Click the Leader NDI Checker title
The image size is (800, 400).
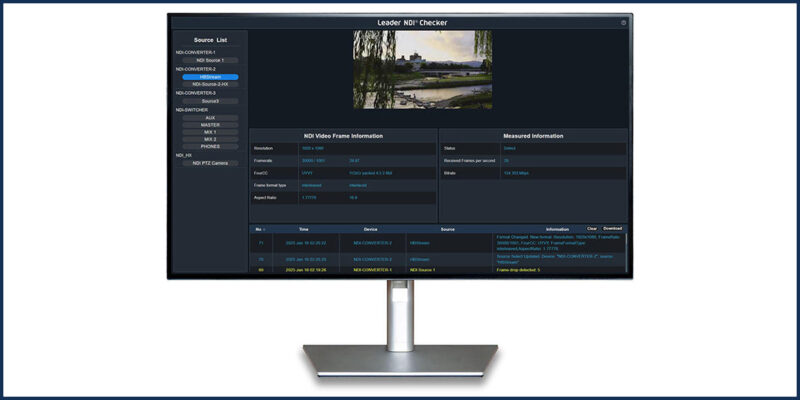(x=412, y=23)
